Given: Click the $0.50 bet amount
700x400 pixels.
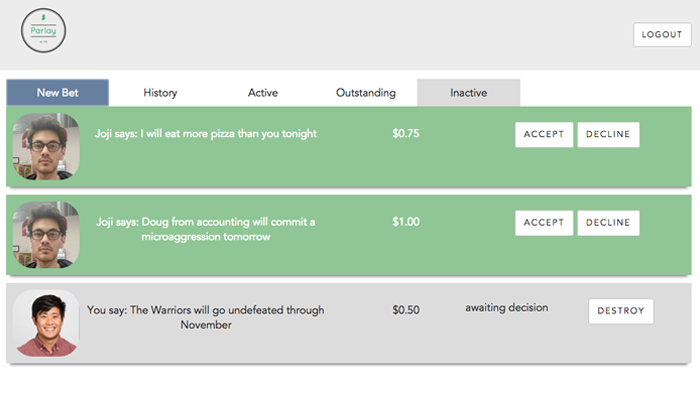Looking at the screenshot, I should click(x=406, y=310).
